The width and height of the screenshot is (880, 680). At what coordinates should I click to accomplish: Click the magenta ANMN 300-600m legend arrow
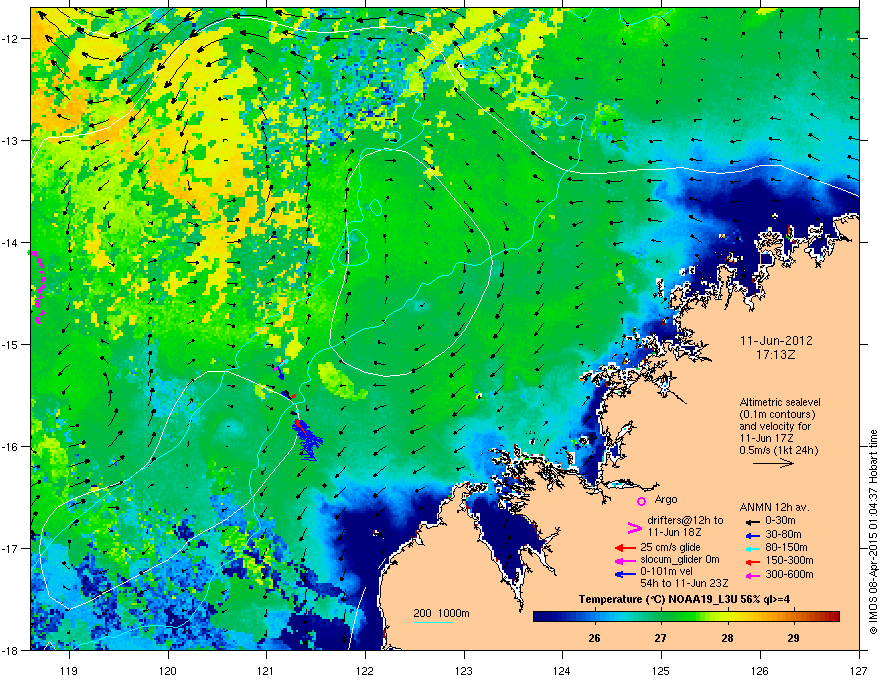[751, 575]
